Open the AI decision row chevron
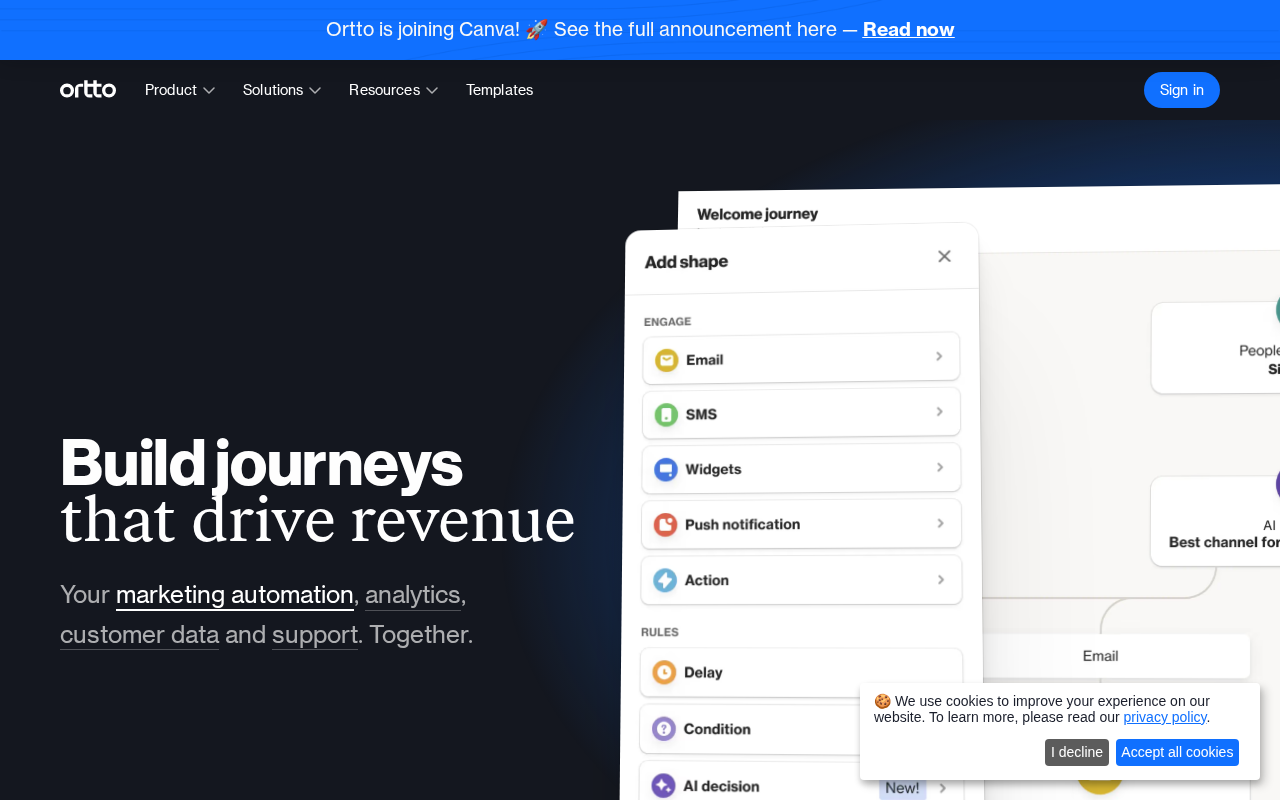The width and height of the screenshot is (1280, 800). pyautogui.click(x=943, y=788)
